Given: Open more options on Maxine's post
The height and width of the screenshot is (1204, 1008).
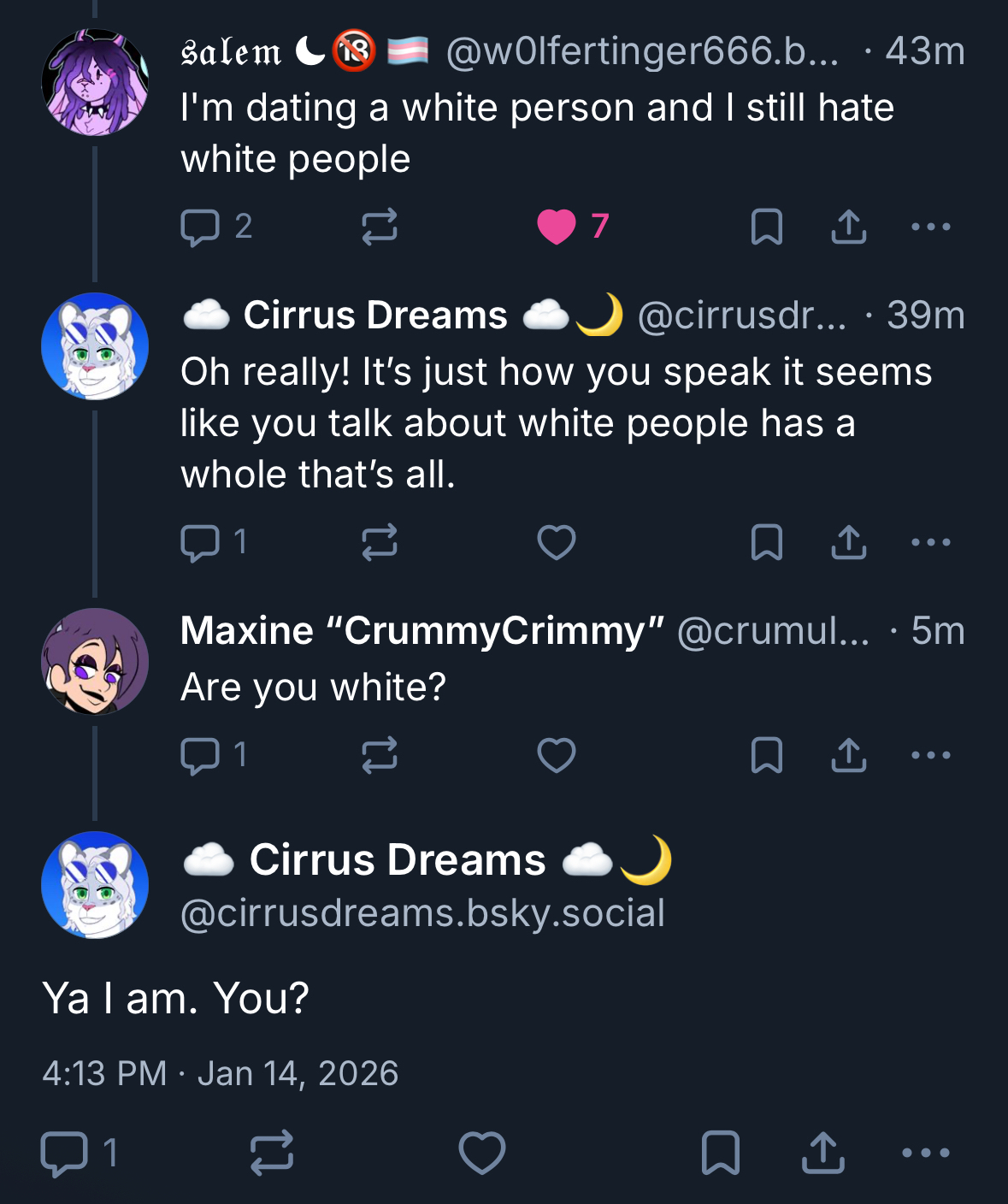Looking at the screenshot, I should (x=930, y=756).
